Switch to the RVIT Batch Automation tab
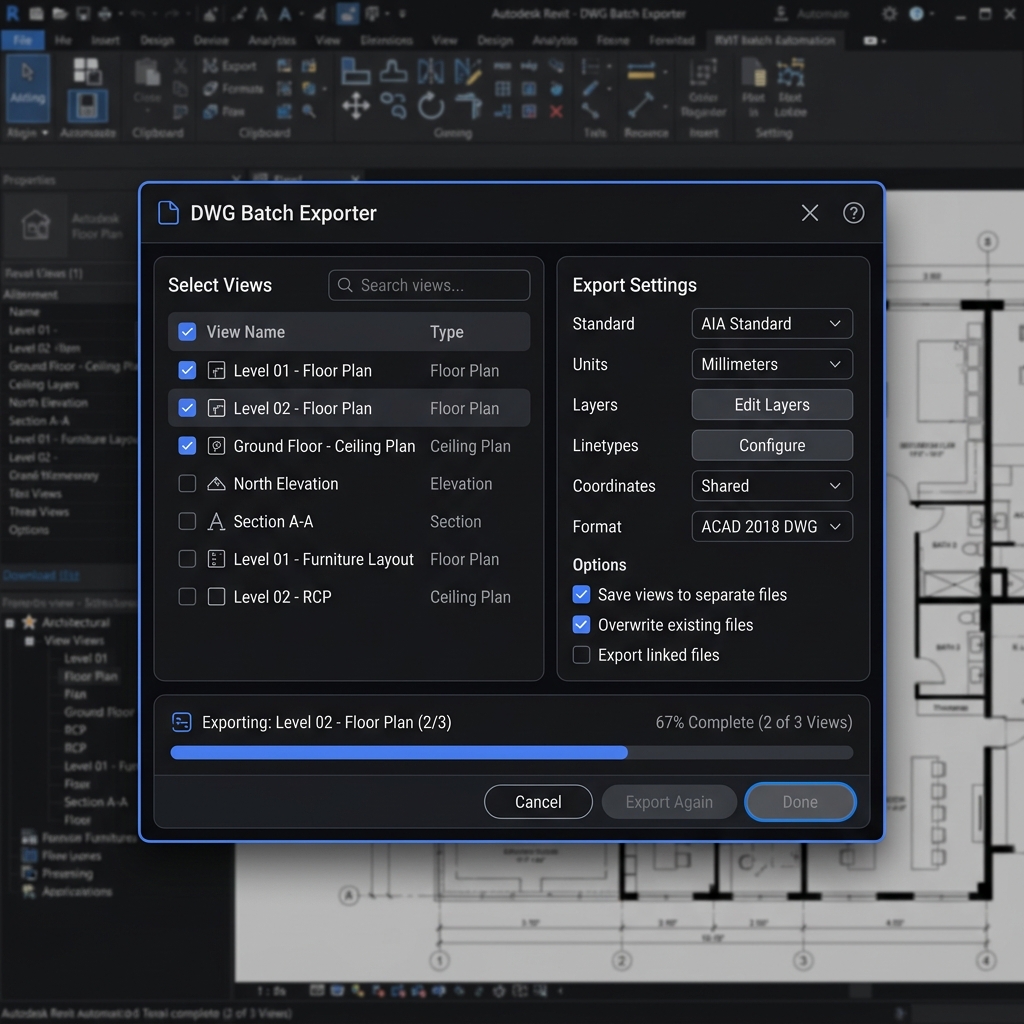 pos(775,40)
